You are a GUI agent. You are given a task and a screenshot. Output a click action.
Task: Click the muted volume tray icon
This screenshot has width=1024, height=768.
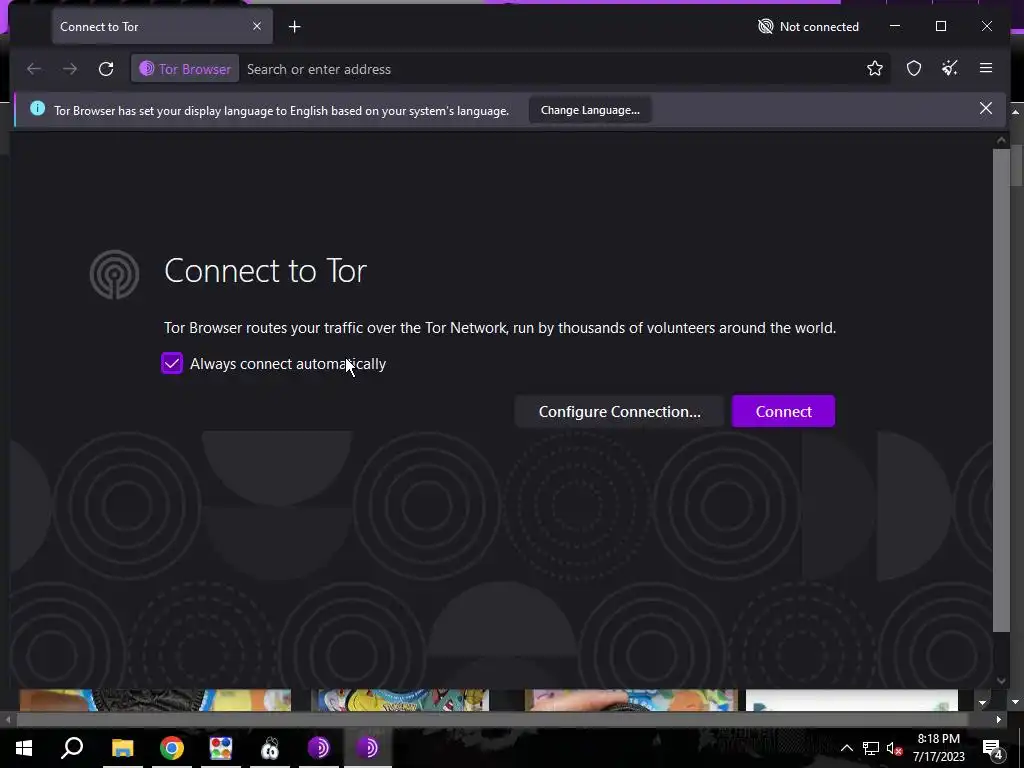point(894,748)
